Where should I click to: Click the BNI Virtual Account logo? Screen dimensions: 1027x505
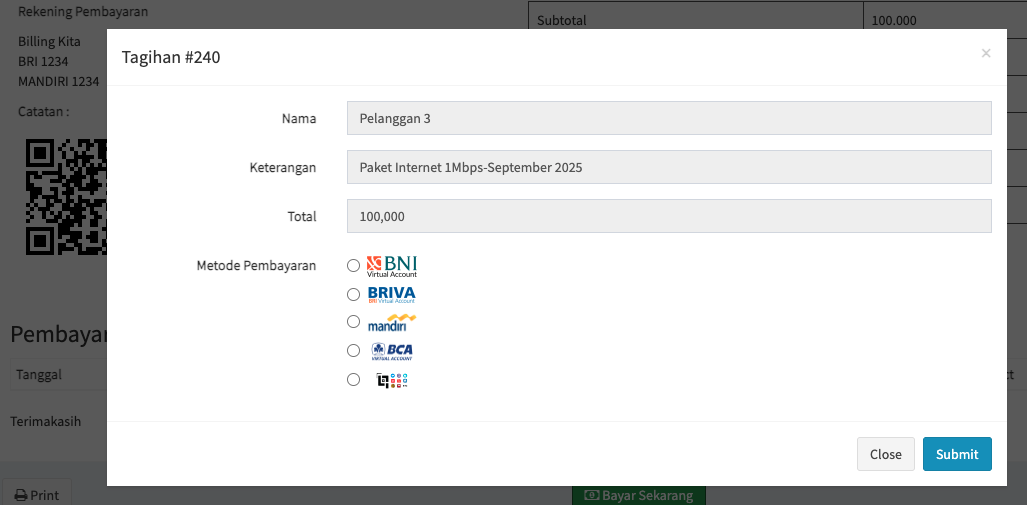pyautogui.click(x=392, y=266)
